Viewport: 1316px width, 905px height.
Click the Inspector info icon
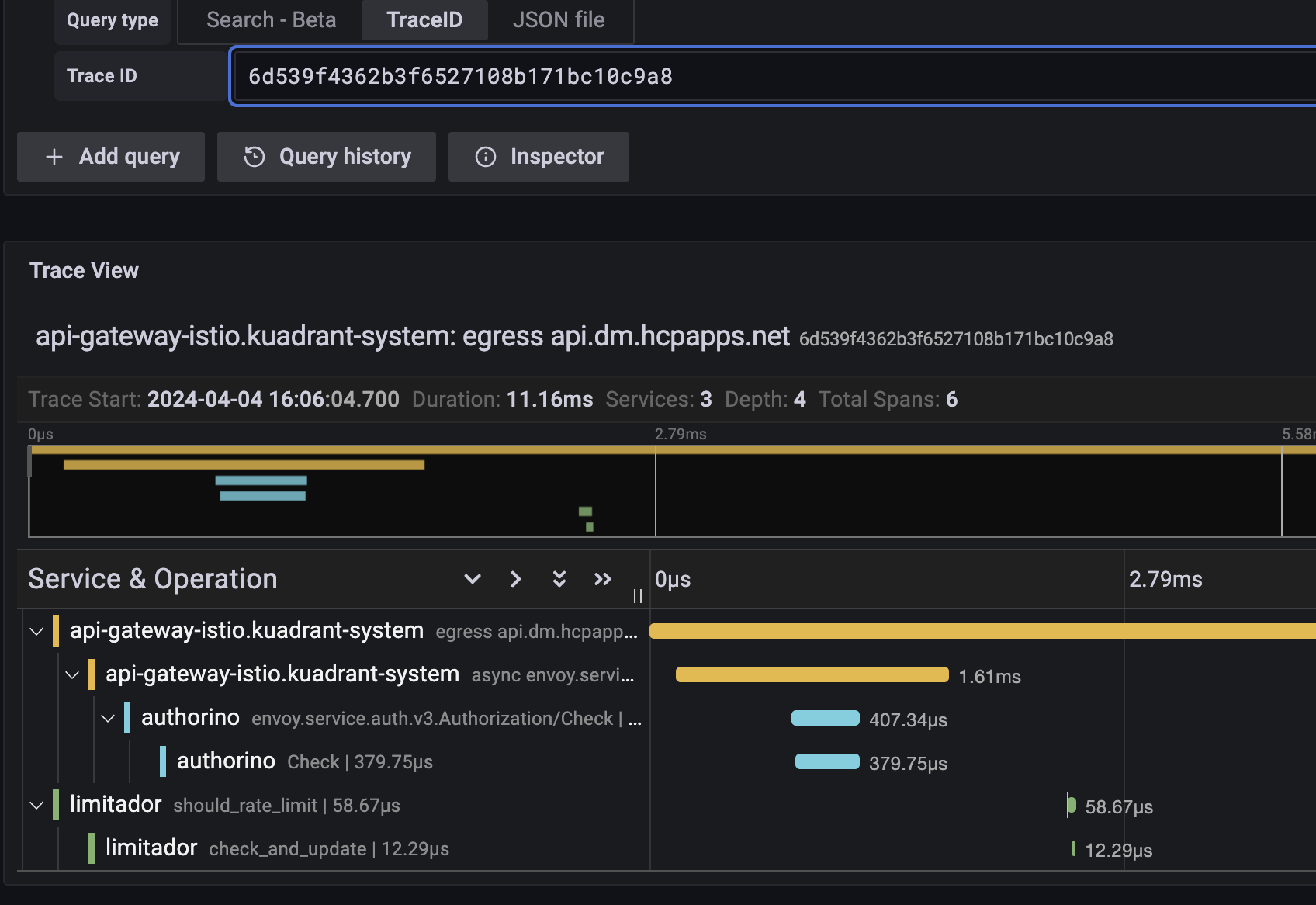pyautogui.click(x=485, y=157)
